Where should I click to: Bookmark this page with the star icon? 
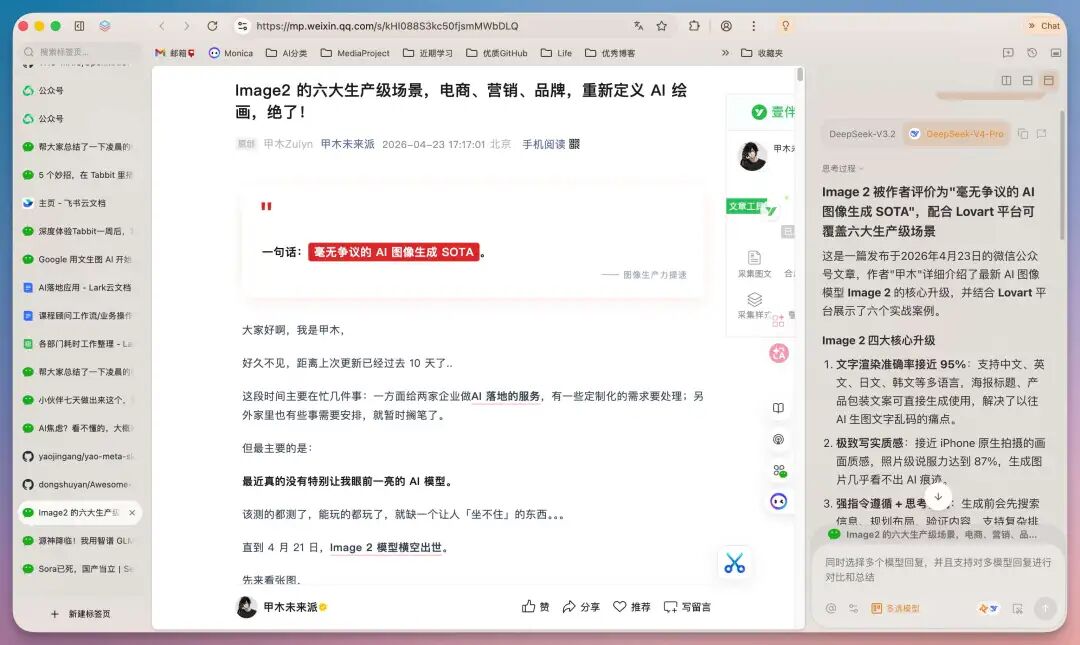click(662, 26)
